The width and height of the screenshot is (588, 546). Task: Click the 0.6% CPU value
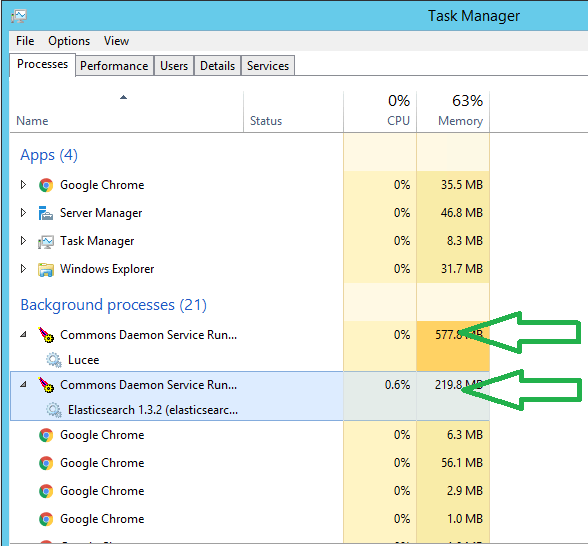[x=397, y=385]
